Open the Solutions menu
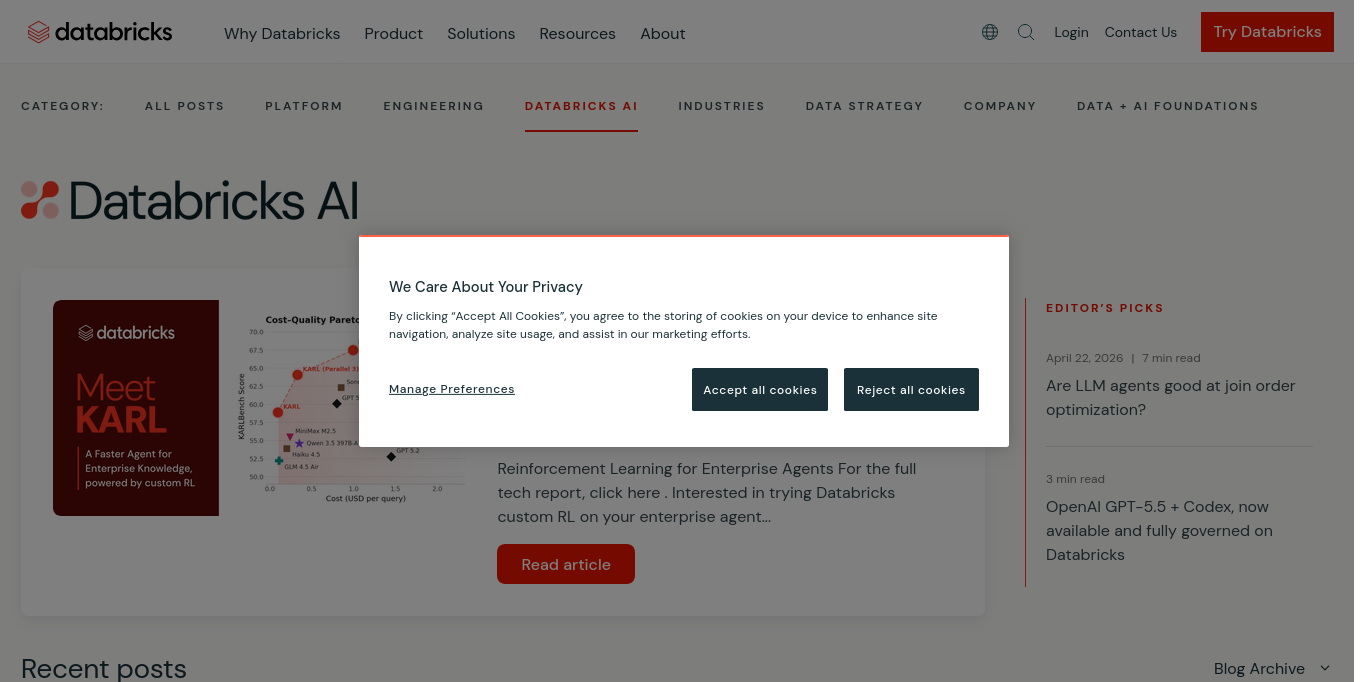 click(x=481, y=33)
